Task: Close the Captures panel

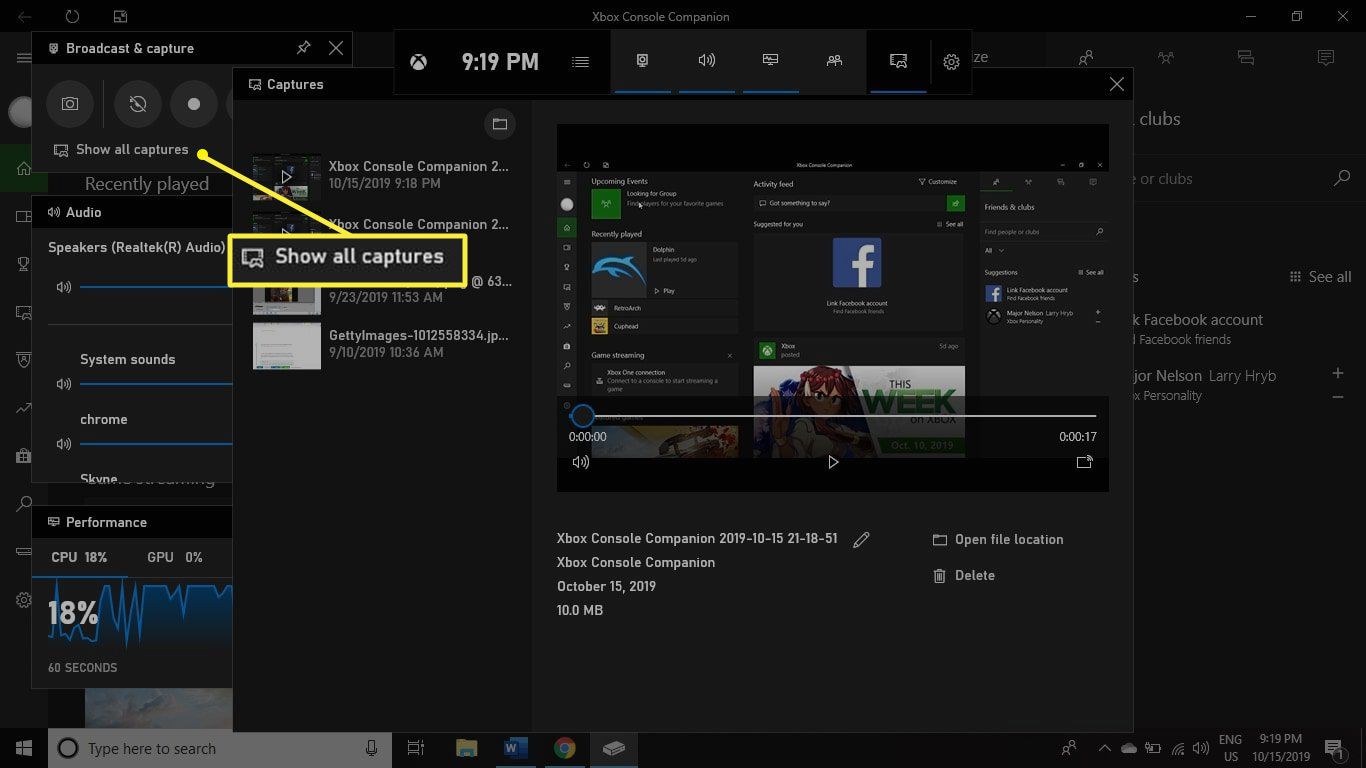Action: click(1117, 85)
